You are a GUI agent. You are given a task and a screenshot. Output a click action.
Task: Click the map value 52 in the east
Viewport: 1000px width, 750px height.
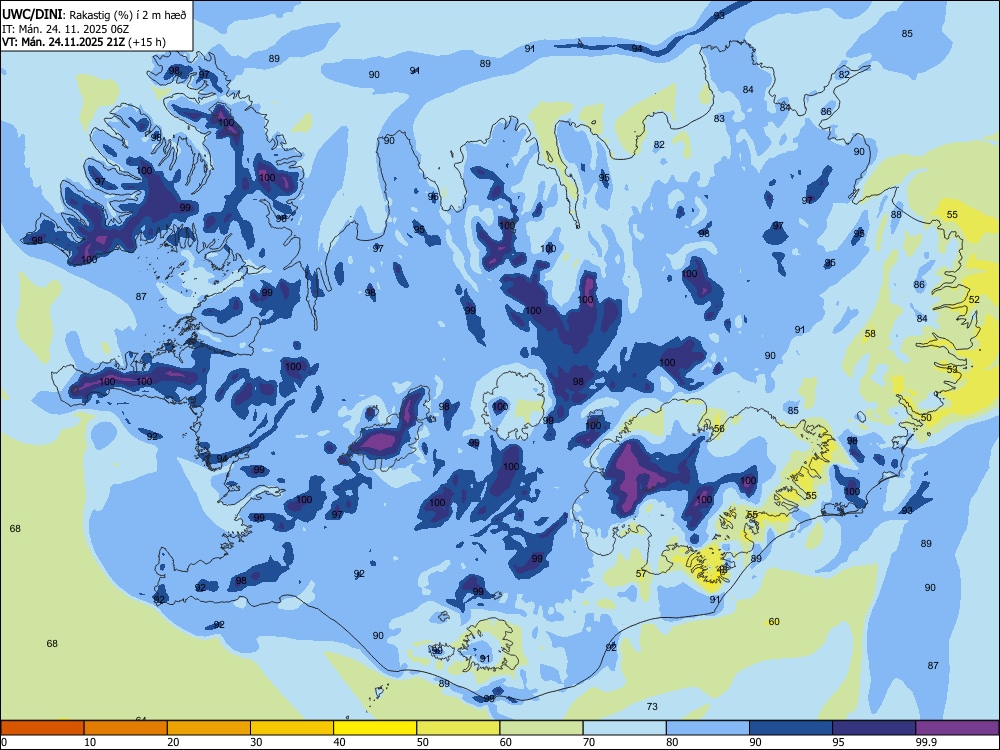(974, 299)
